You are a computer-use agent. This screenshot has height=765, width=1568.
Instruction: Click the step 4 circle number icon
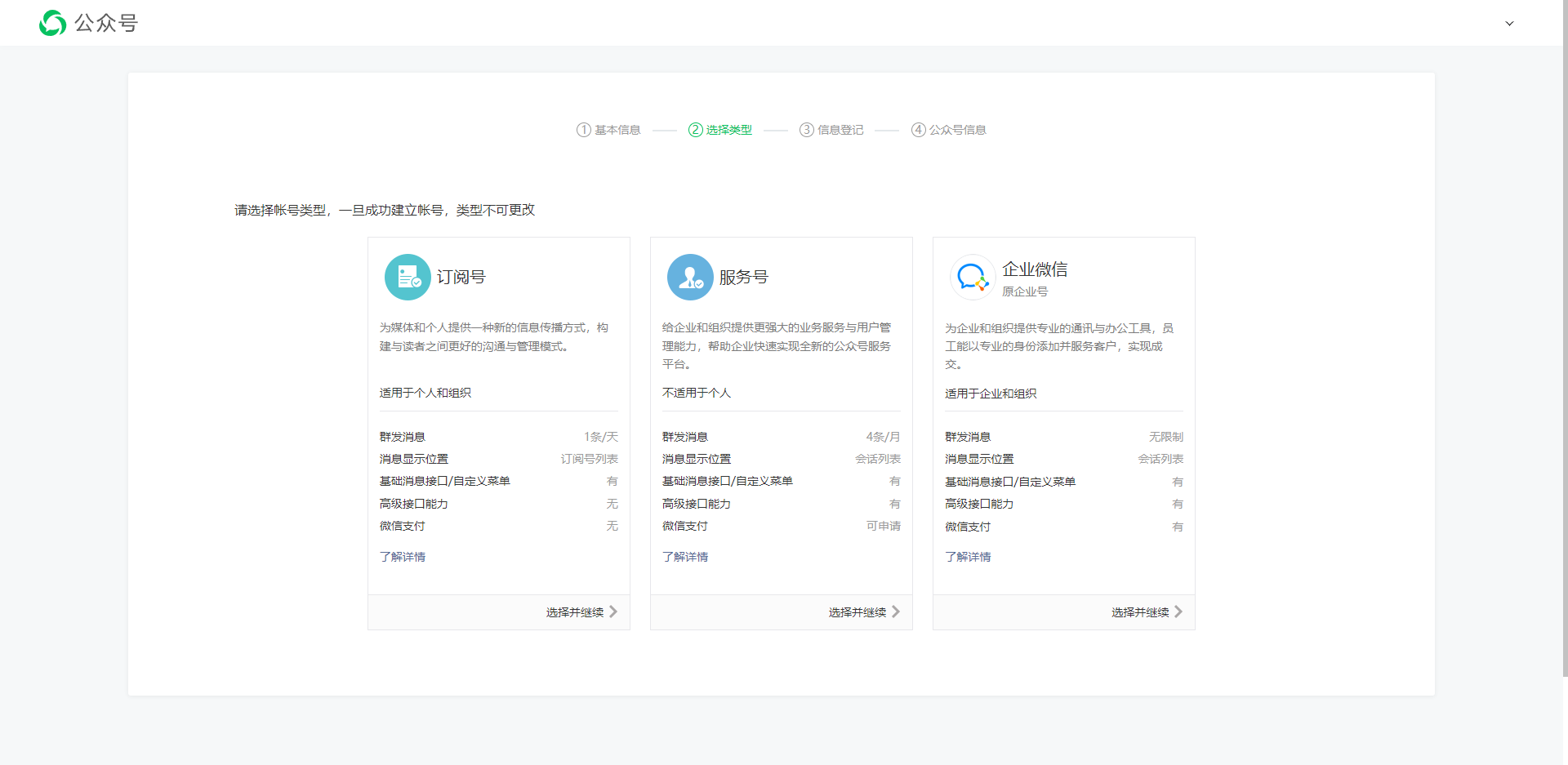pos(919,130)
